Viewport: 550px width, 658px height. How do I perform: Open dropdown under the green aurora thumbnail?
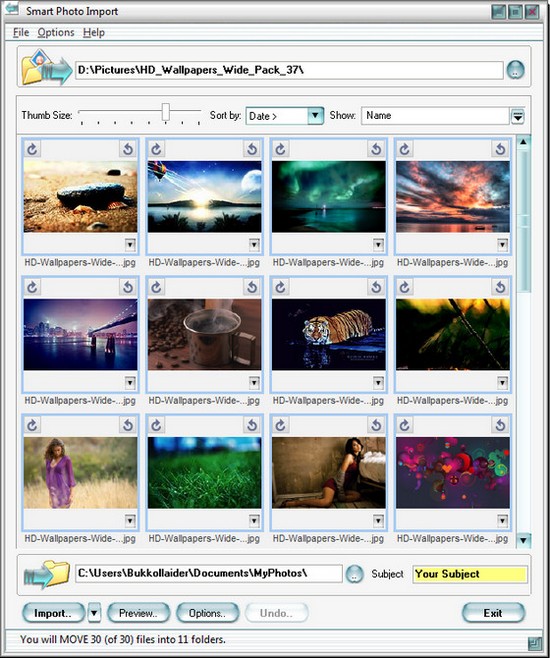click(378, 245)
